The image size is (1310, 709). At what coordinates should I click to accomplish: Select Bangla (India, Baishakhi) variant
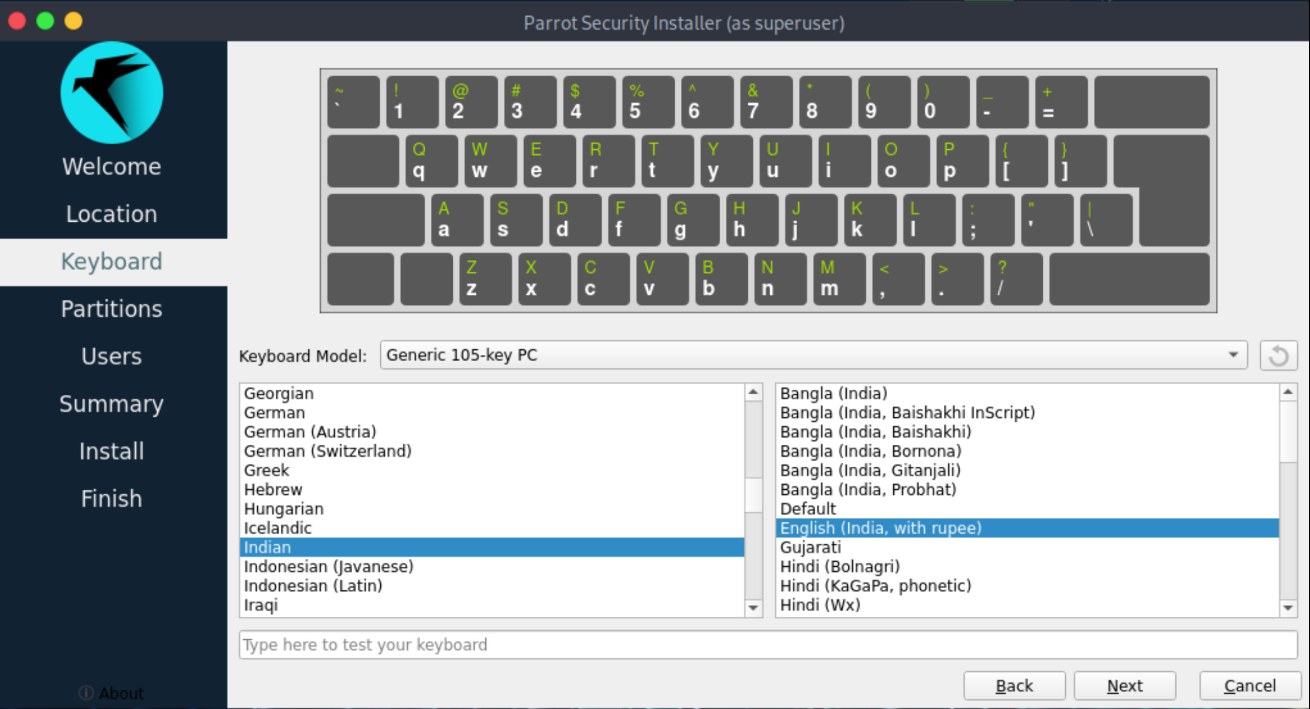(1028, 432)
